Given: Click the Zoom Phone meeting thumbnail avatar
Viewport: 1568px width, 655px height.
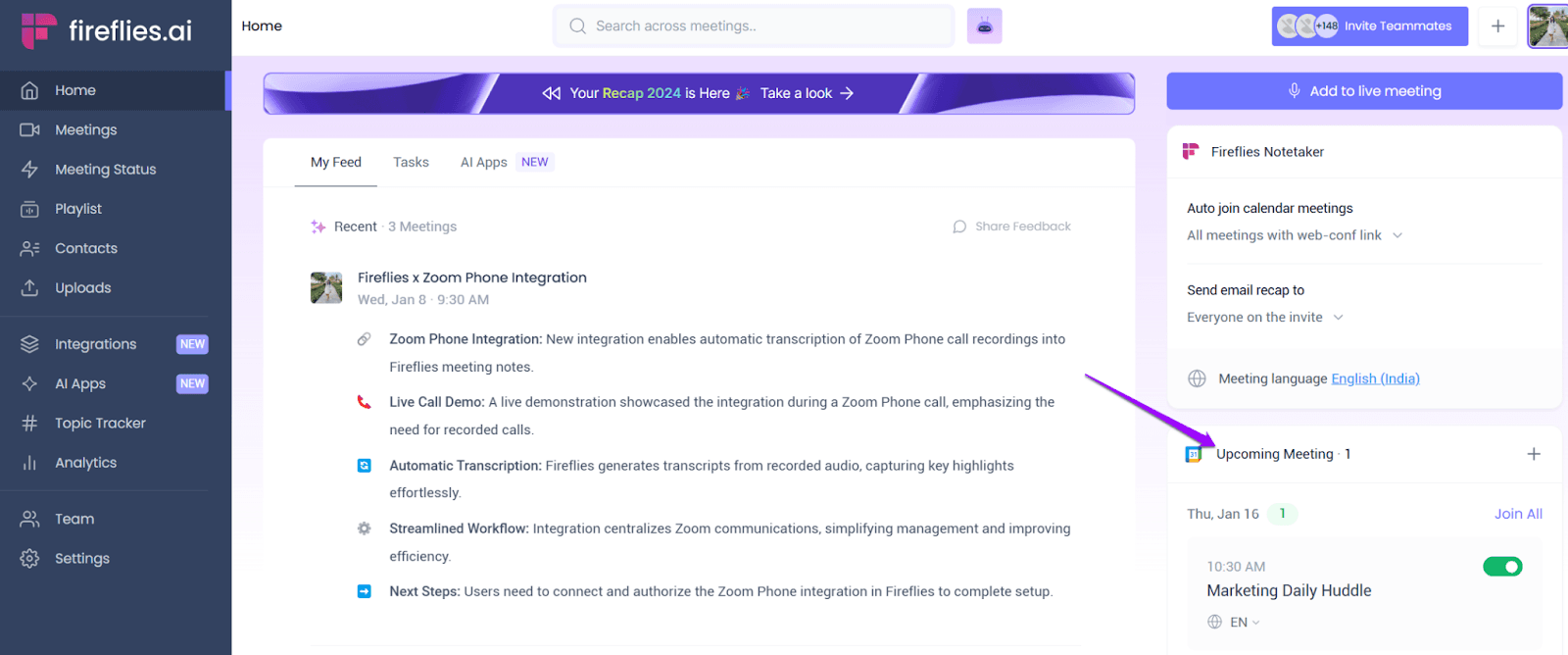Looking at the screenshot, I should pos(326,288).
